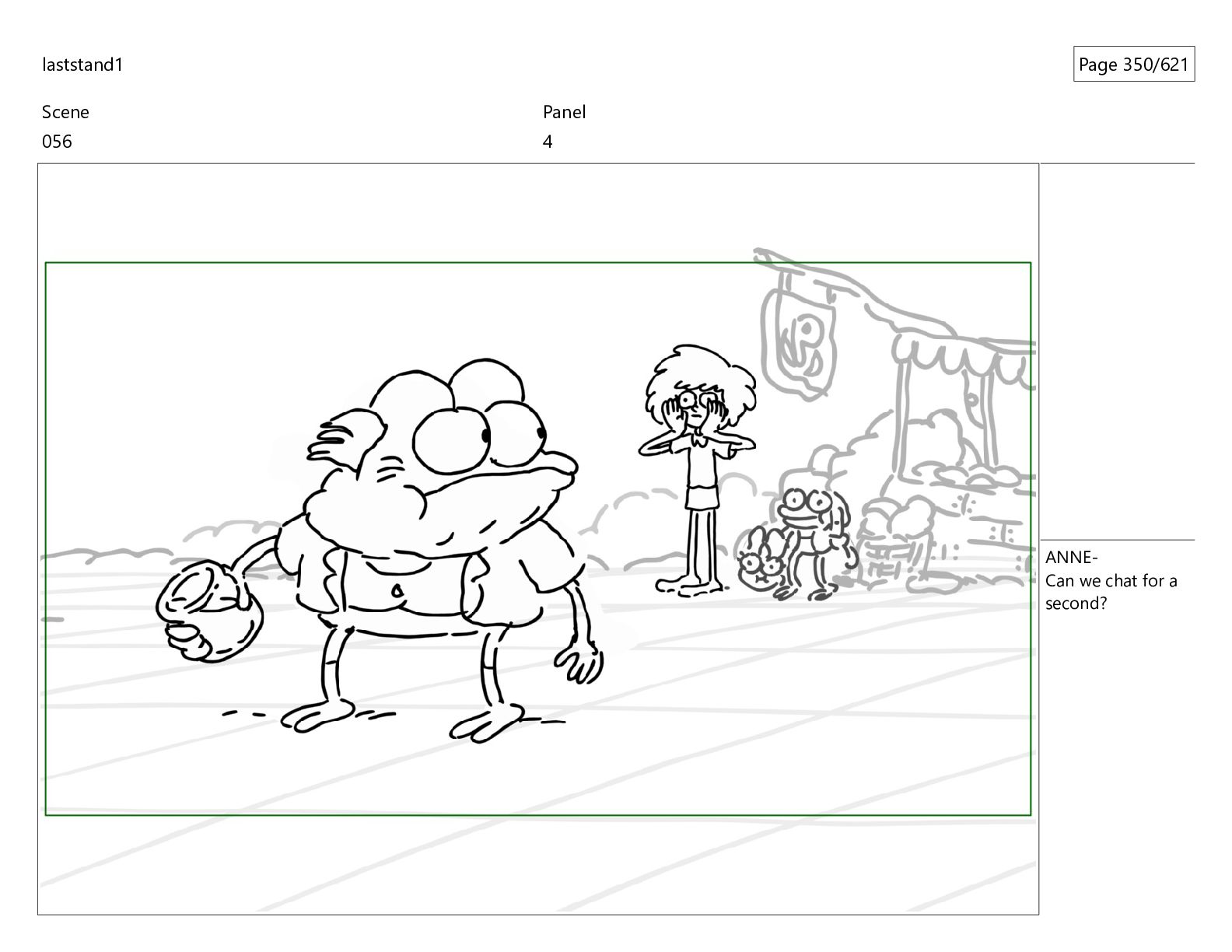This screenshot has width=1232, height=952.
Task: Click the dialogue word 'second?'
Action: (1076, 604)
